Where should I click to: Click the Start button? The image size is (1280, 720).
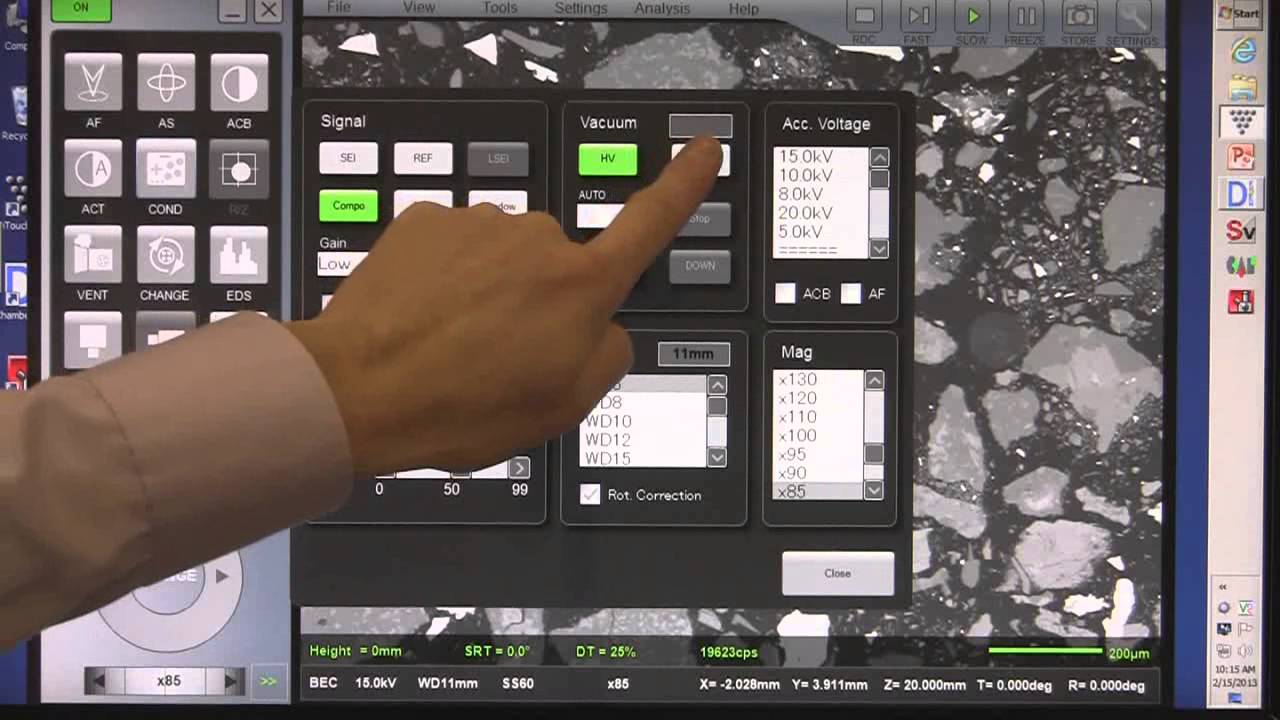pos(1239,14)
